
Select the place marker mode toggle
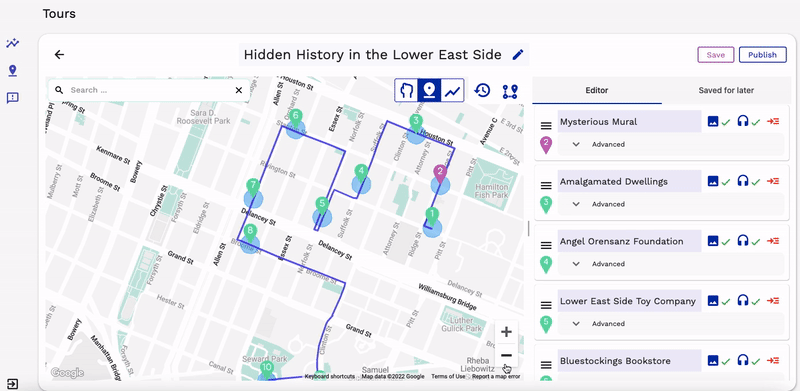coord(429,91)
